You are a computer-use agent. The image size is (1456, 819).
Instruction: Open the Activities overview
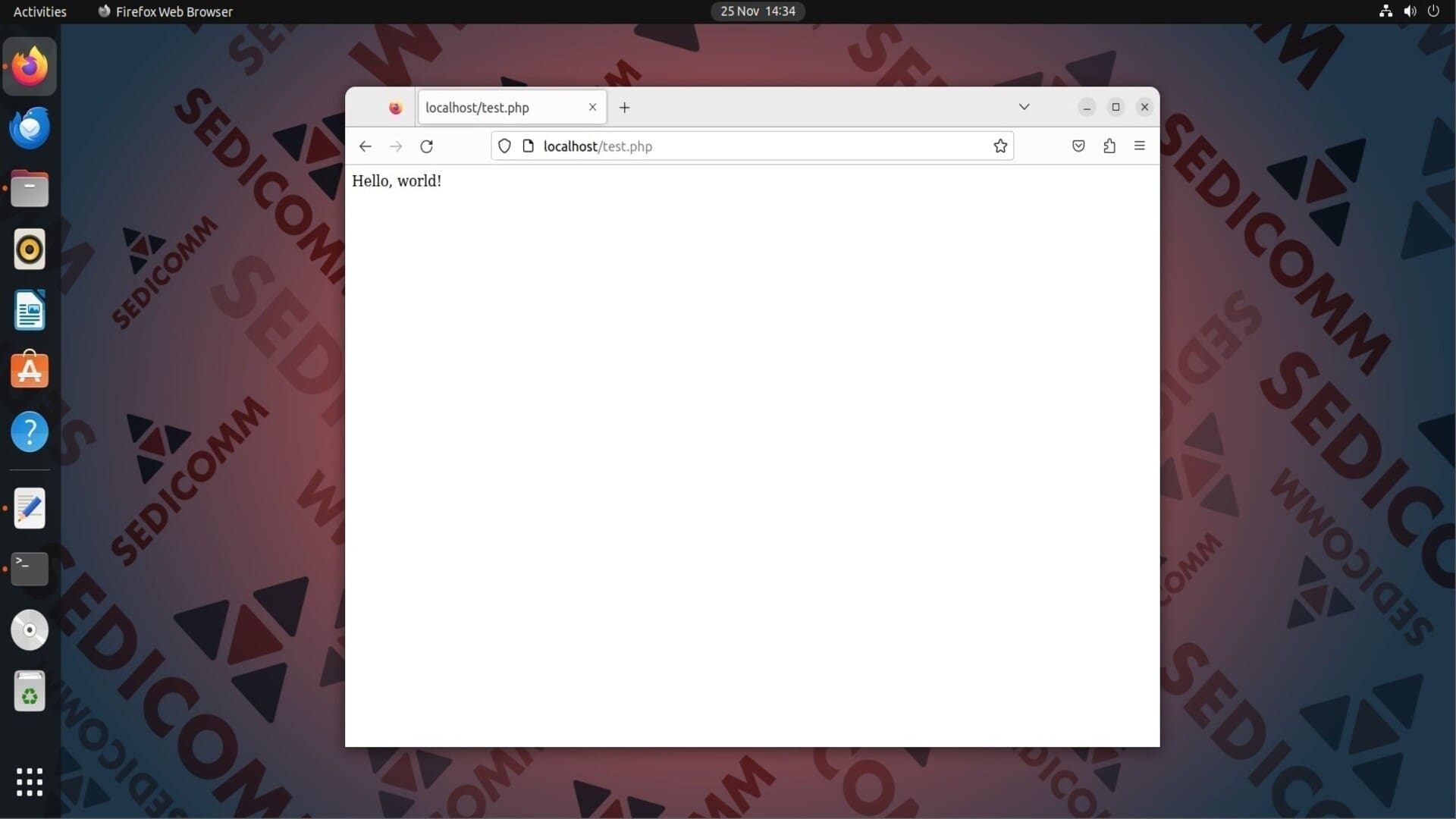click(x=39, y=11)
